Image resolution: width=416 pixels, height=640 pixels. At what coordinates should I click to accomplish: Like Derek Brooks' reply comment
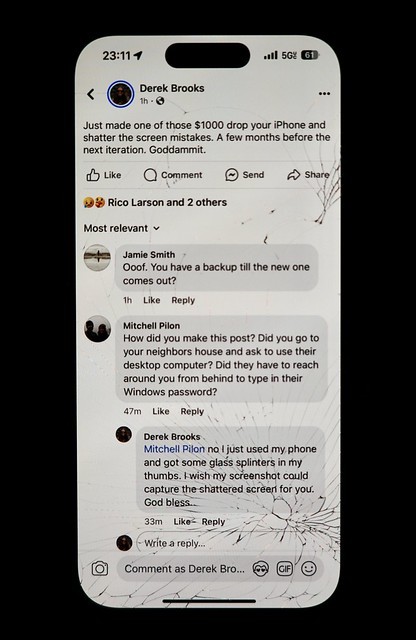coord(182,522)
